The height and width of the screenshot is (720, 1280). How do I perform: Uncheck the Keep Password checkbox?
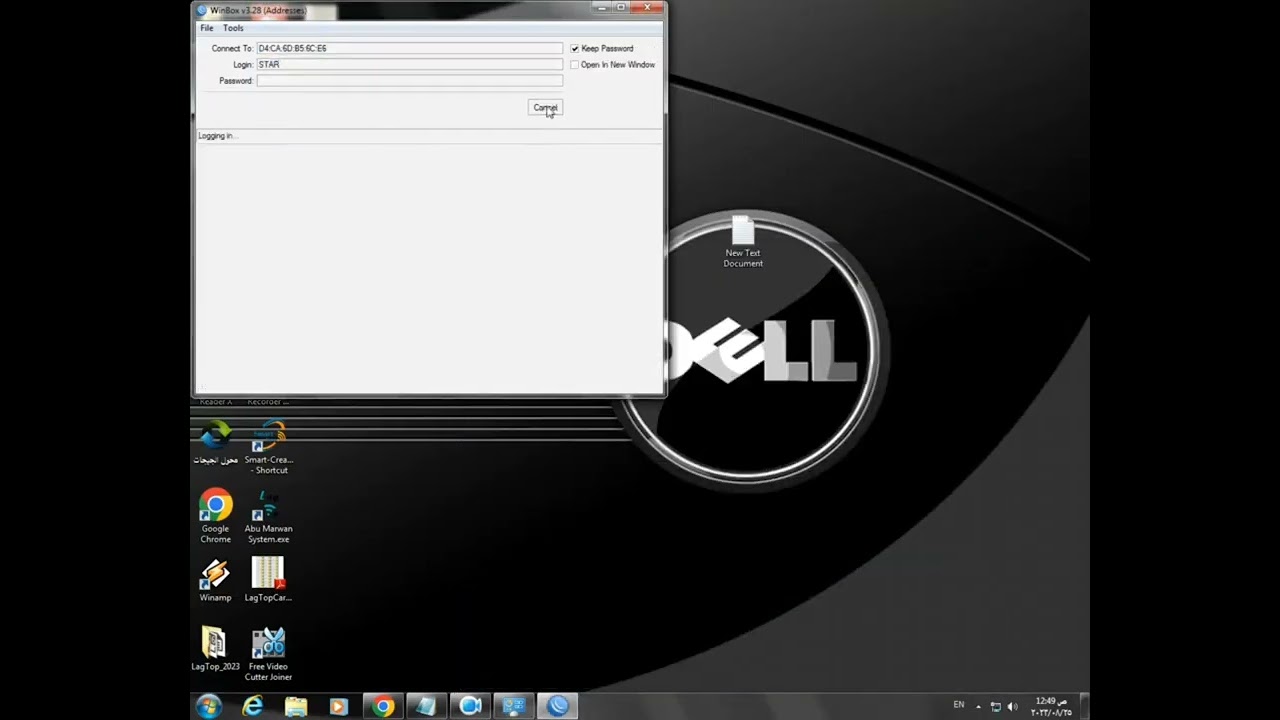[x=575, y=48]
